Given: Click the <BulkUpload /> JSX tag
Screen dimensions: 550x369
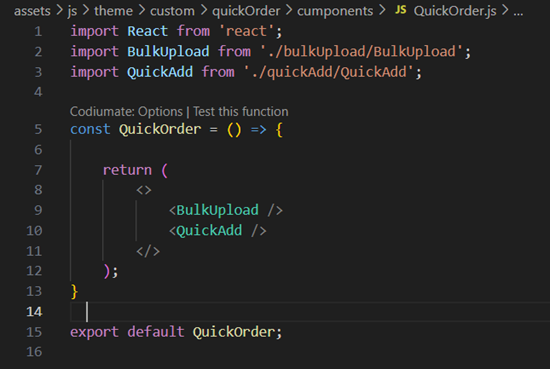Looking at the screenshot, I should point(226,210).
